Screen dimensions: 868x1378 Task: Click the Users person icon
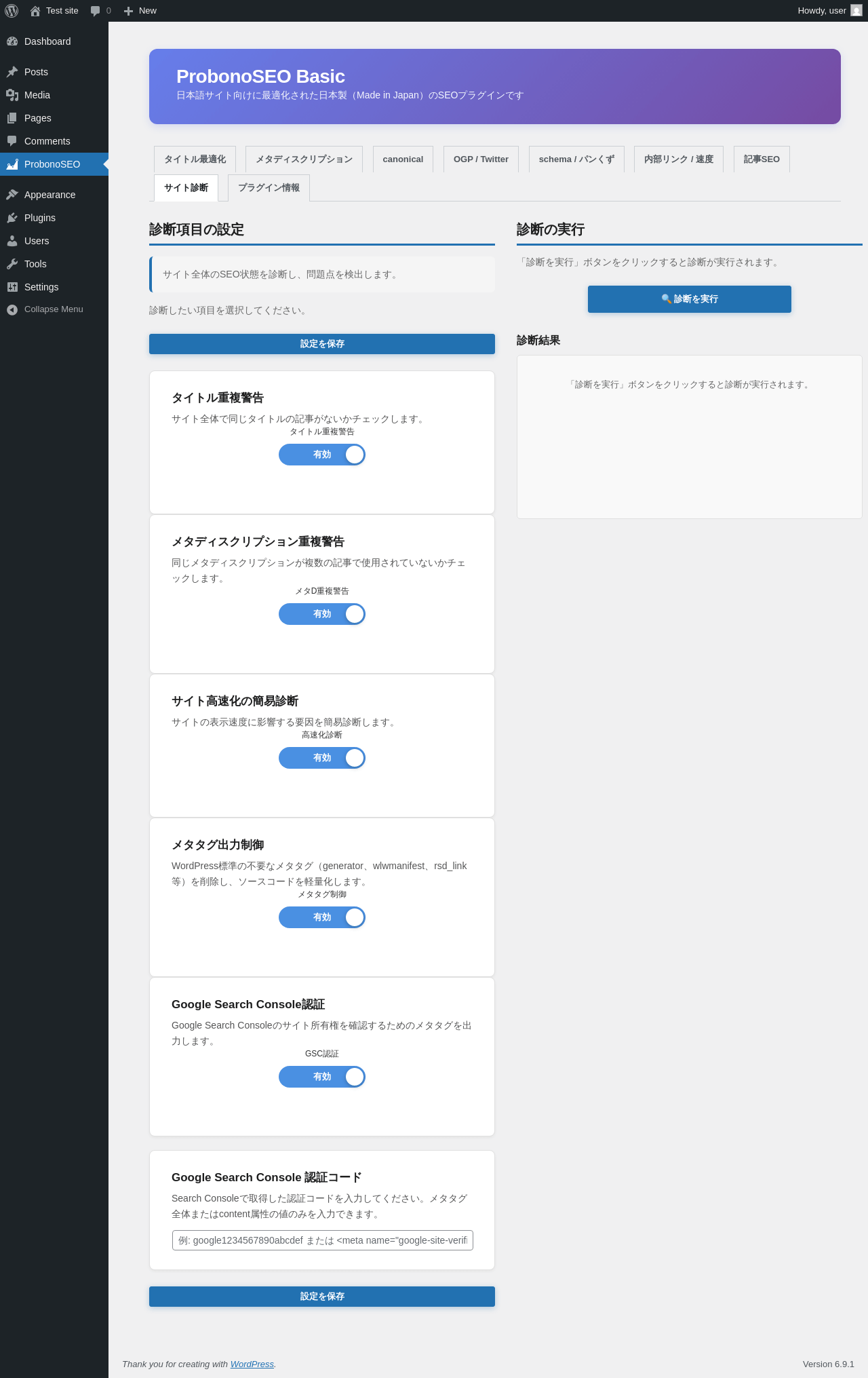click(12, 241)
